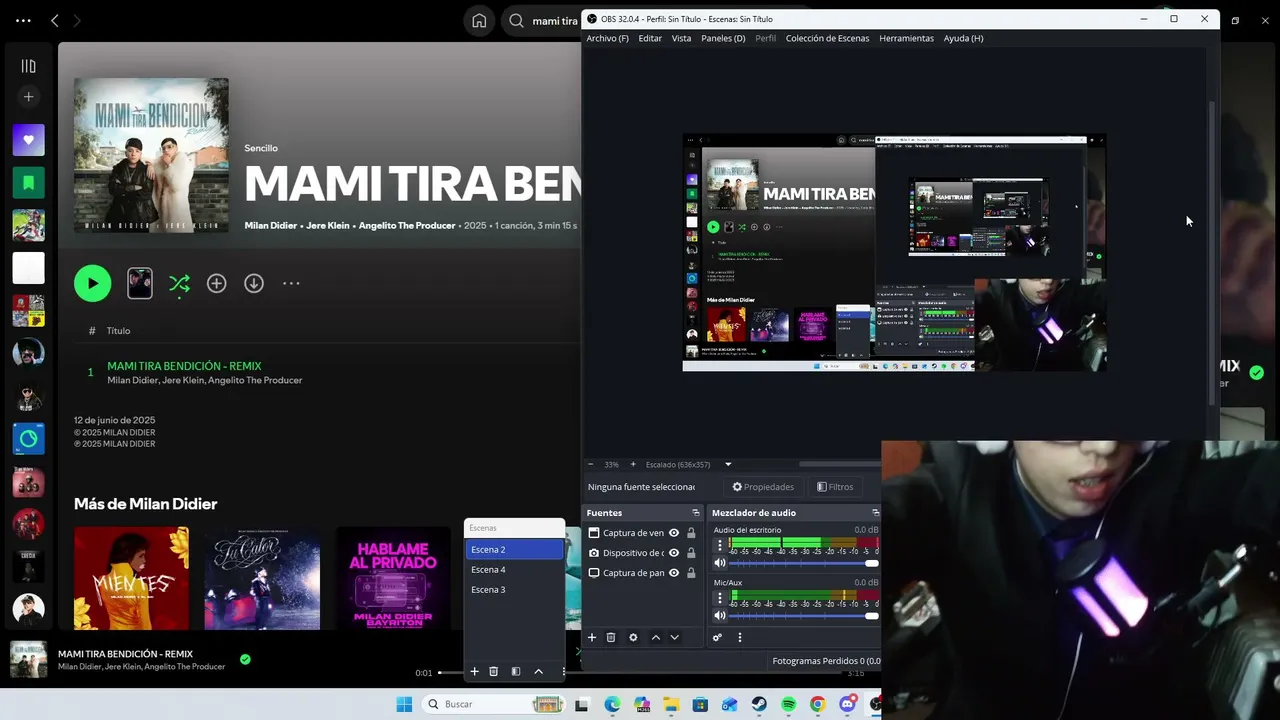
Task: Mute the Mic/Aux channel
Action: pos(719,616)
